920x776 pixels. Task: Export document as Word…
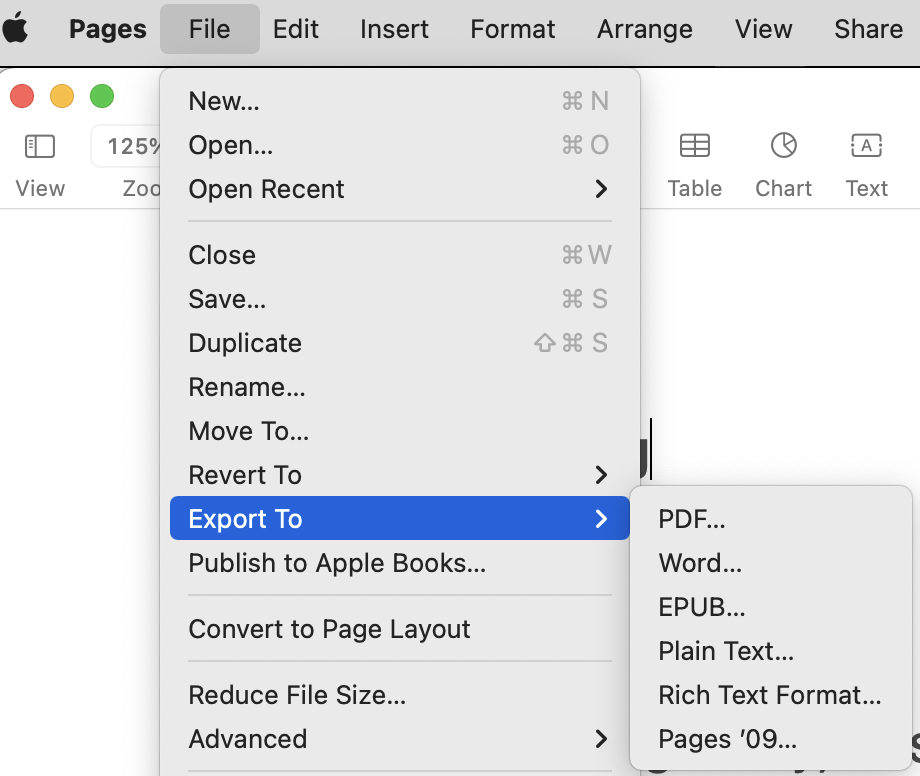point(700,563)
